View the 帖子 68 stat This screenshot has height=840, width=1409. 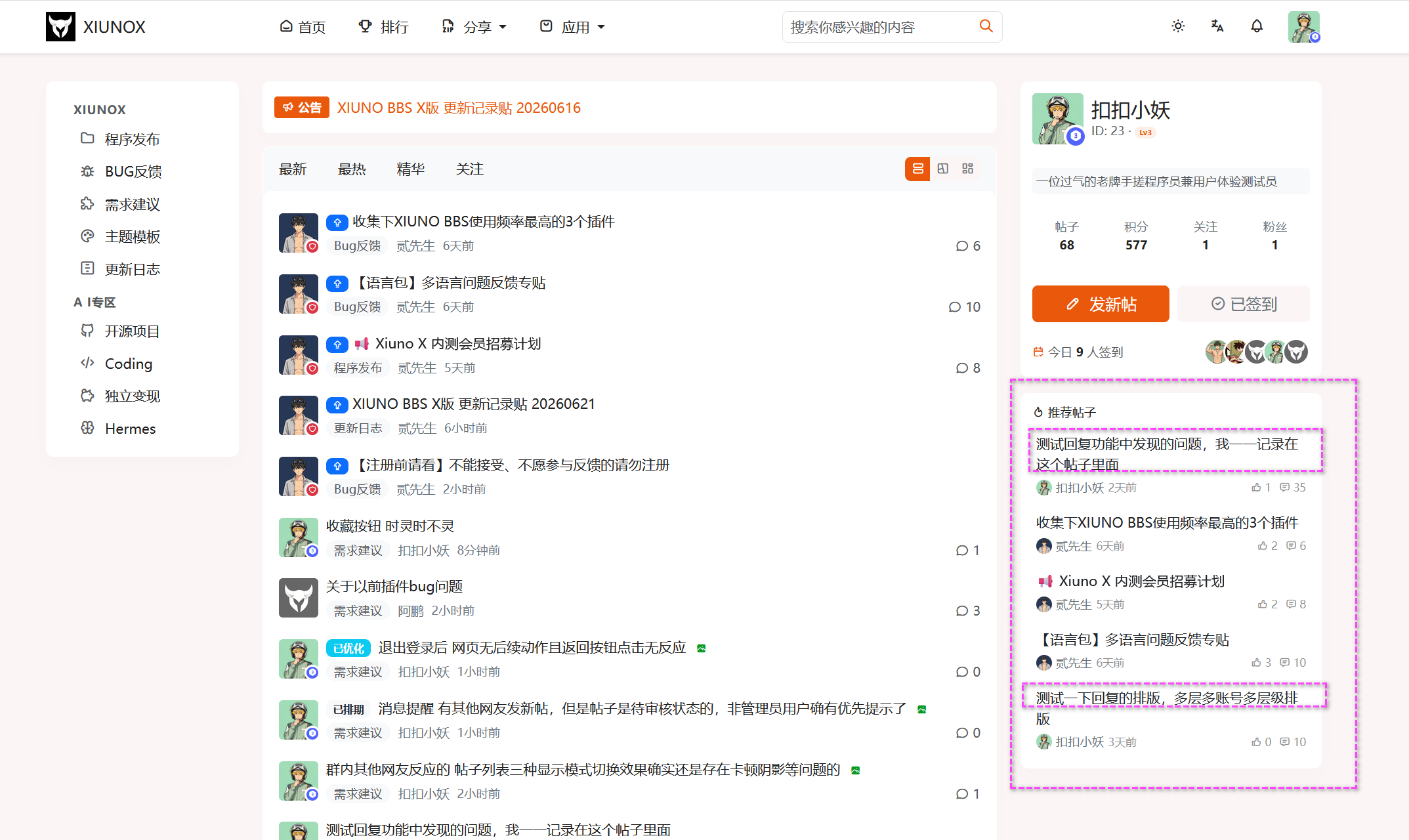click(1066, 236)
